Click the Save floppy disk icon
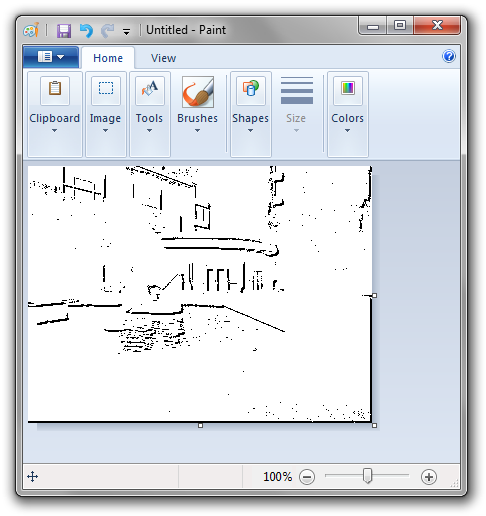This screenshot has height=516, width=486. (64, 31)
